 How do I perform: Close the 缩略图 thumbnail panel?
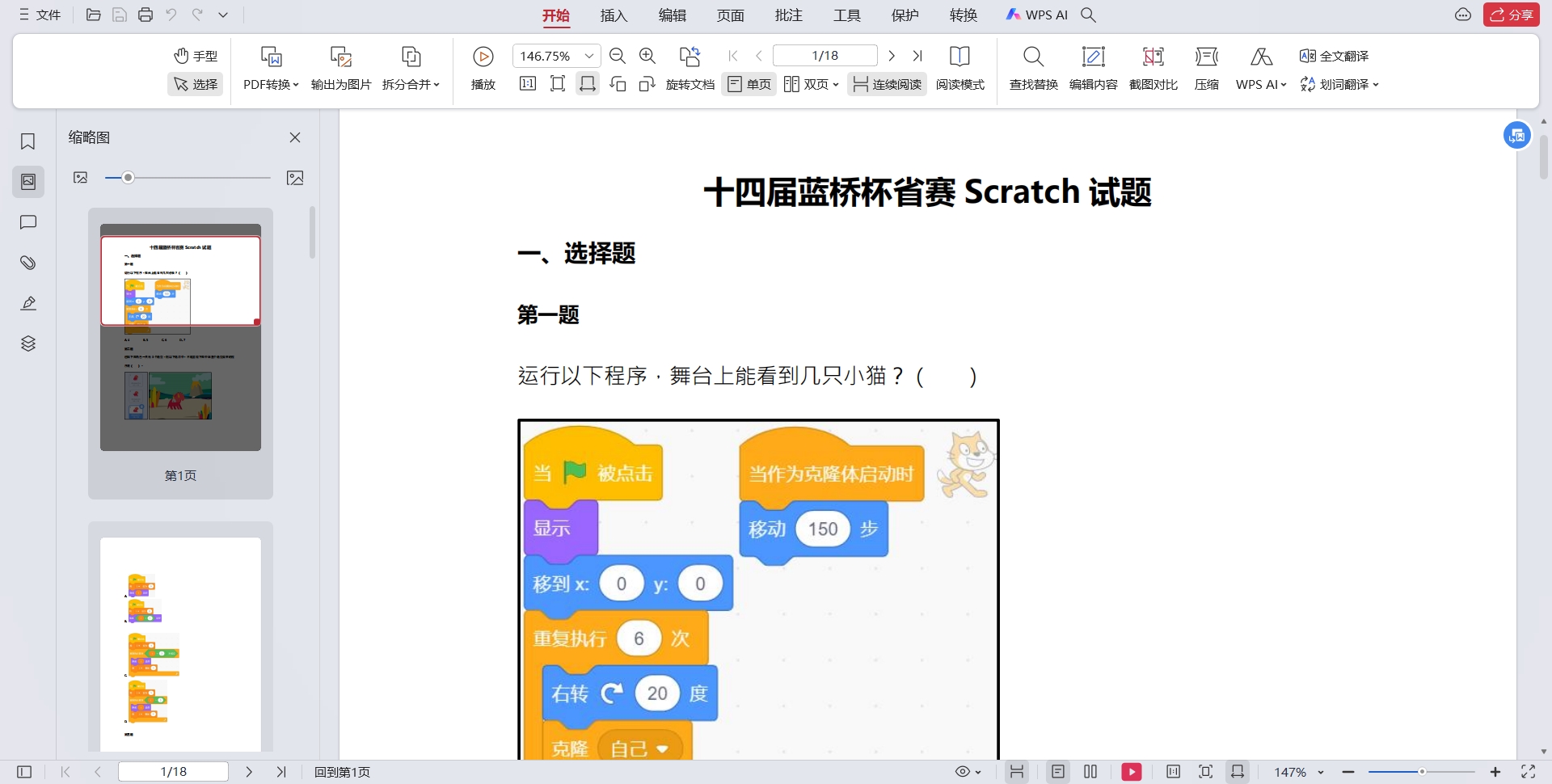coord(295,137)
